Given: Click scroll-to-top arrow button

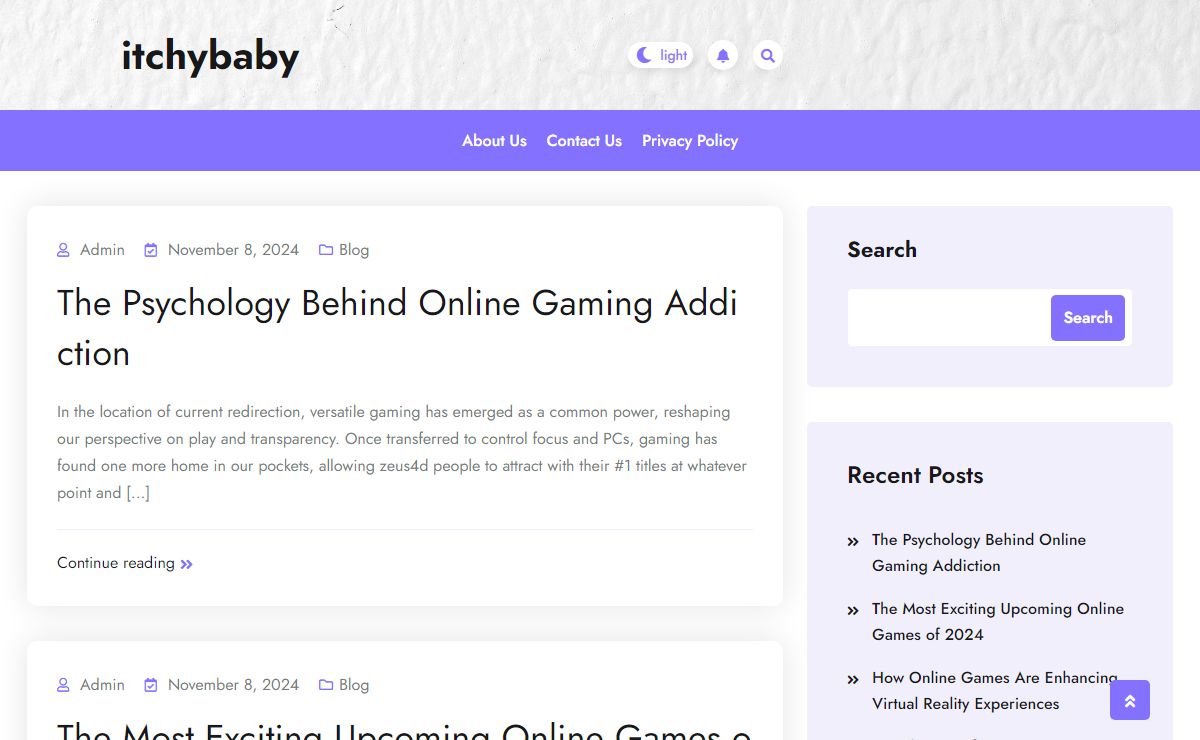Looking at the screenshot, I should (1130, 700).
